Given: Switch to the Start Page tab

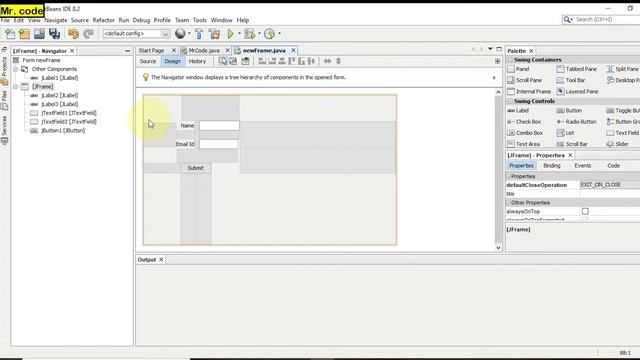Looking at the screenshot, I should pyautogui.click(x=151, y=51).
